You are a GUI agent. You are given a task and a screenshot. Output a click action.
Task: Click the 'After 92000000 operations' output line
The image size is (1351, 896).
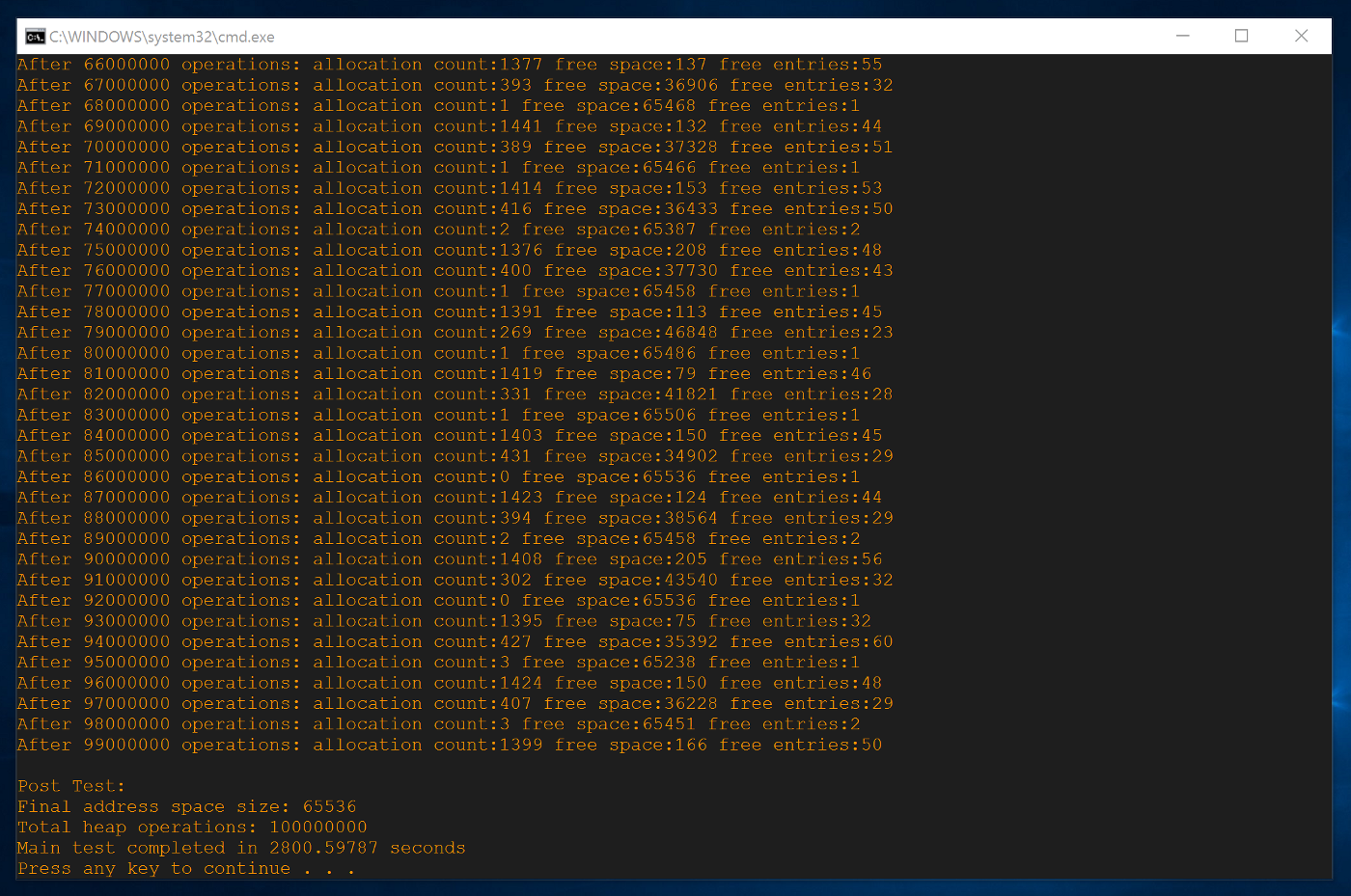(x=438, y=600)
